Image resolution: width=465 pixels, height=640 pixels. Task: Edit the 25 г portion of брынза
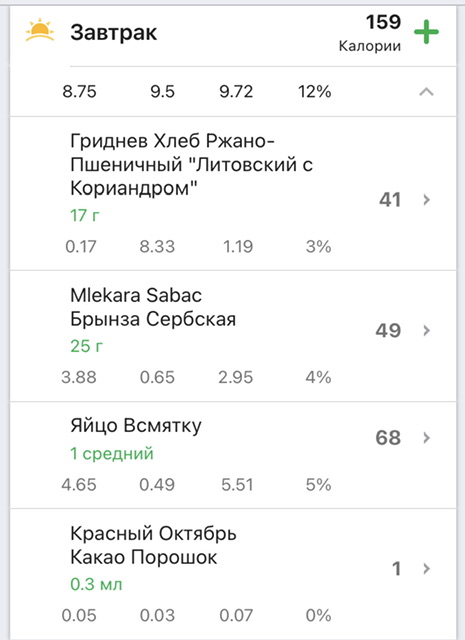(86, 346)
